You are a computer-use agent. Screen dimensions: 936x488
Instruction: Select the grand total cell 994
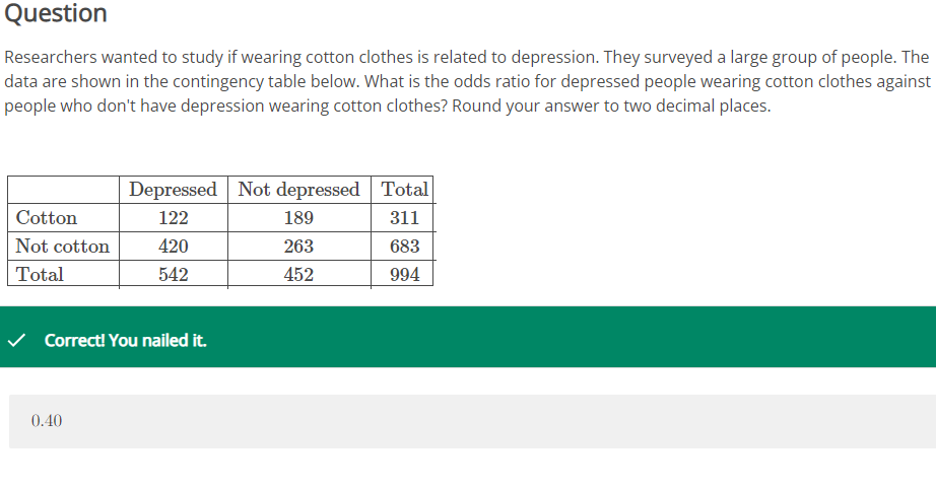pyautogui.click(x=404, y=274)
